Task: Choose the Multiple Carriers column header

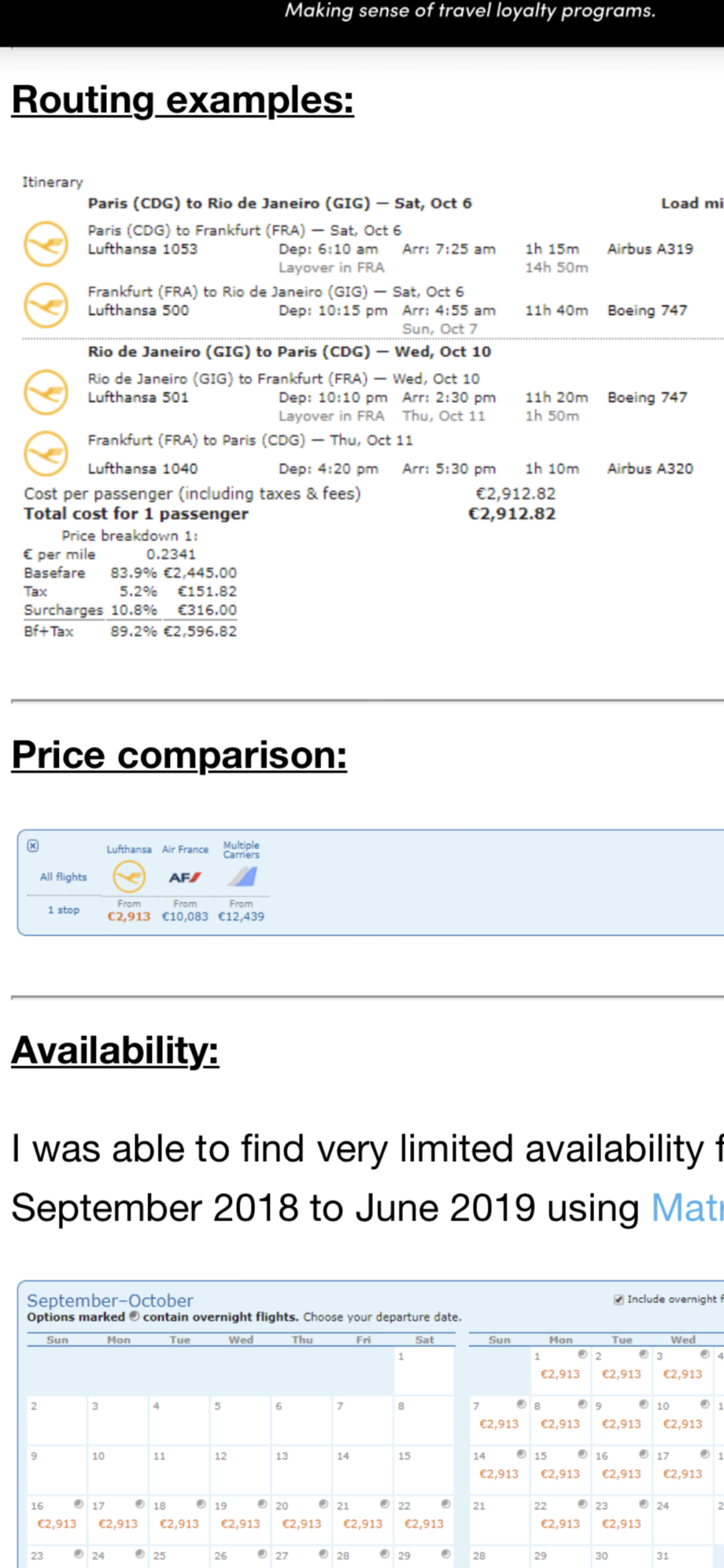Action: 242,849
